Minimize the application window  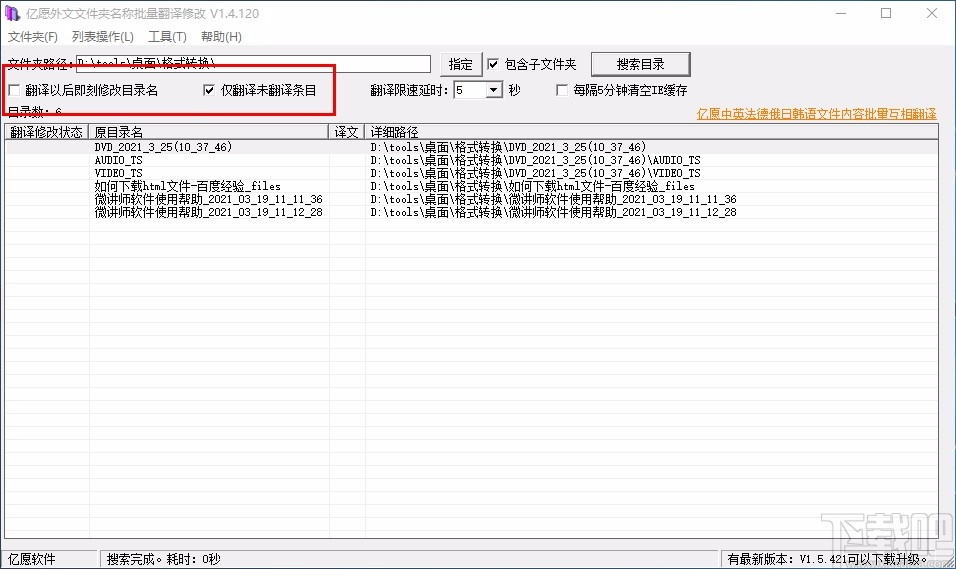841,13
